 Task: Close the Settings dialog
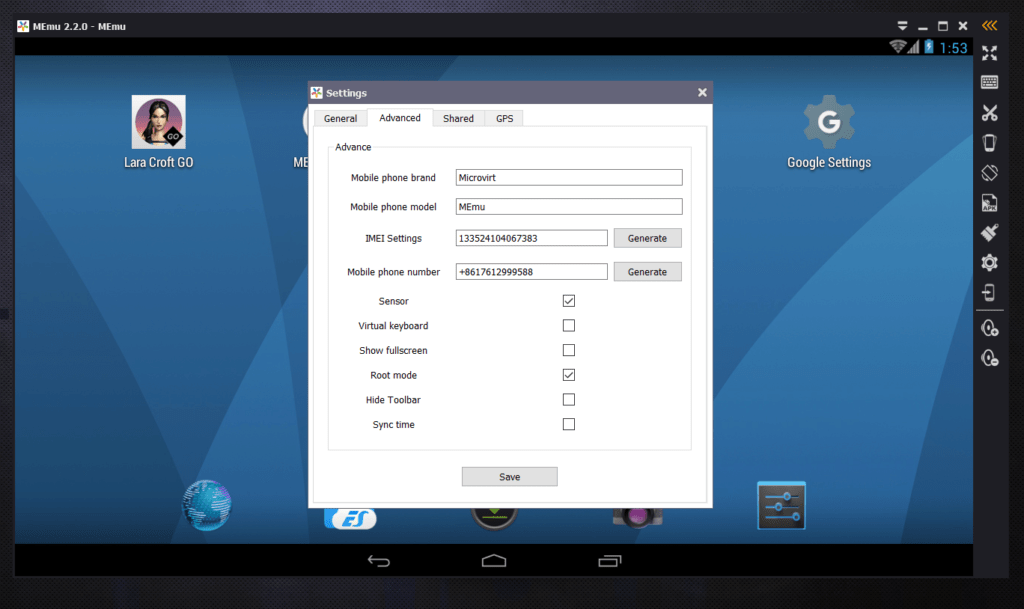(x=702, y=93)
